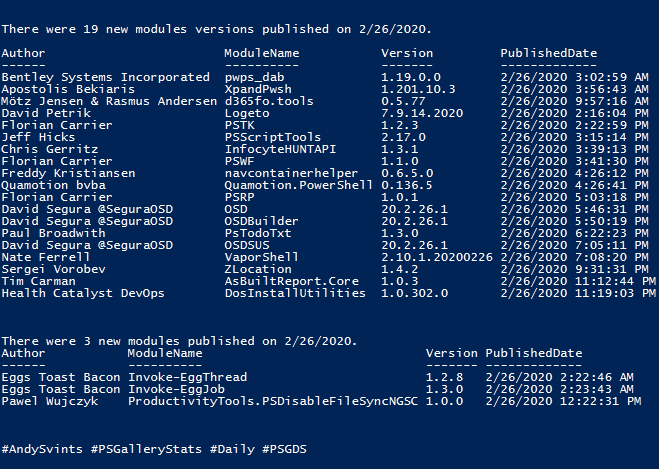Select the Invoke-EggThread module name
The width and height of the screenshot is (659, 469).
coord(187,377)
